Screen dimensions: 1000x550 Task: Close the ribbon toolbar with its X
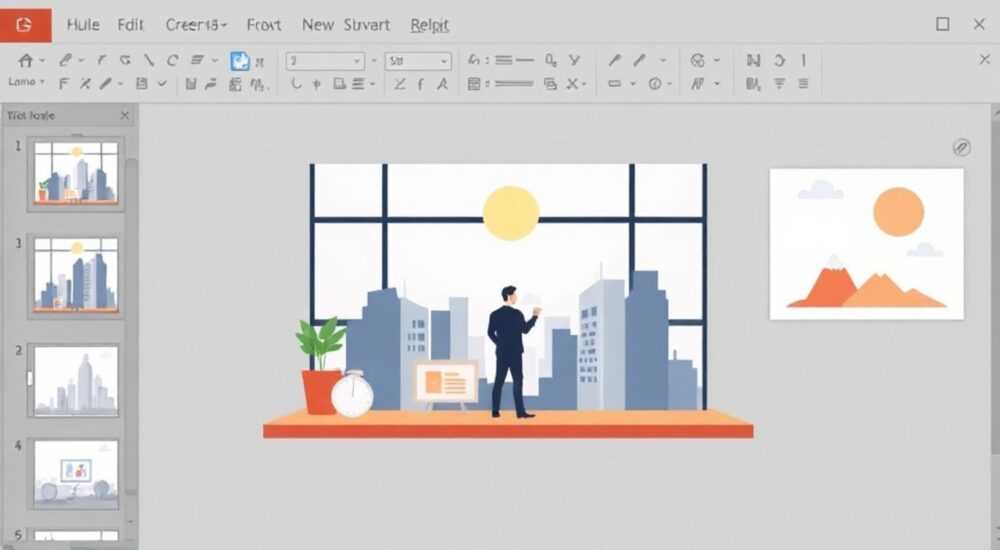[x=984, y=59]
